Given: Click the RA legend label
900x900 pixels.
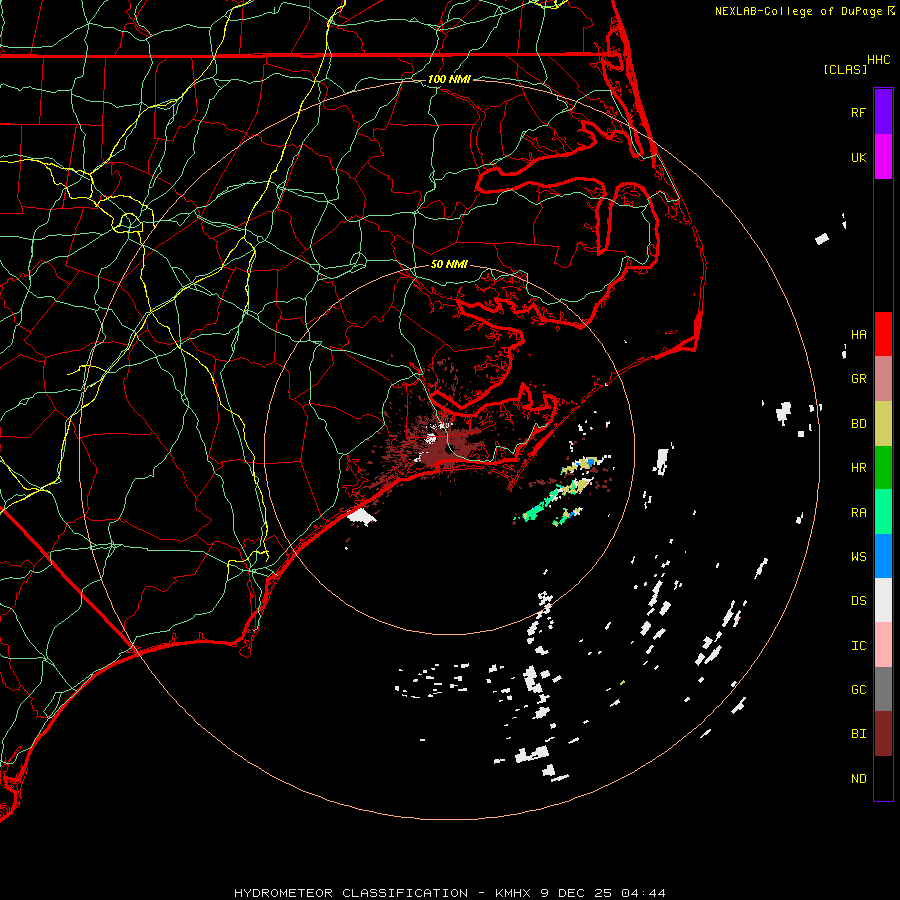Looking at the screenshot, I should coord(859,512).
